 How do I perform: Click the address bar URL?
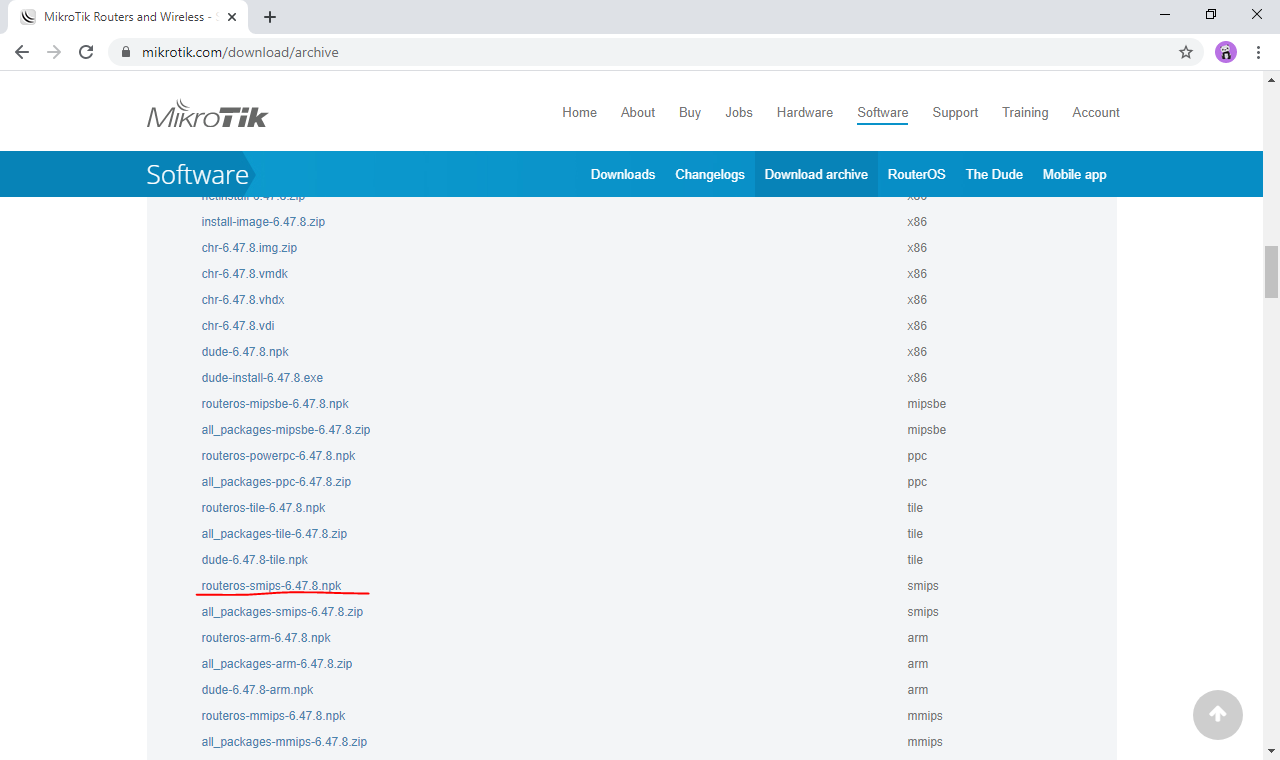click(x=240, y=52)
